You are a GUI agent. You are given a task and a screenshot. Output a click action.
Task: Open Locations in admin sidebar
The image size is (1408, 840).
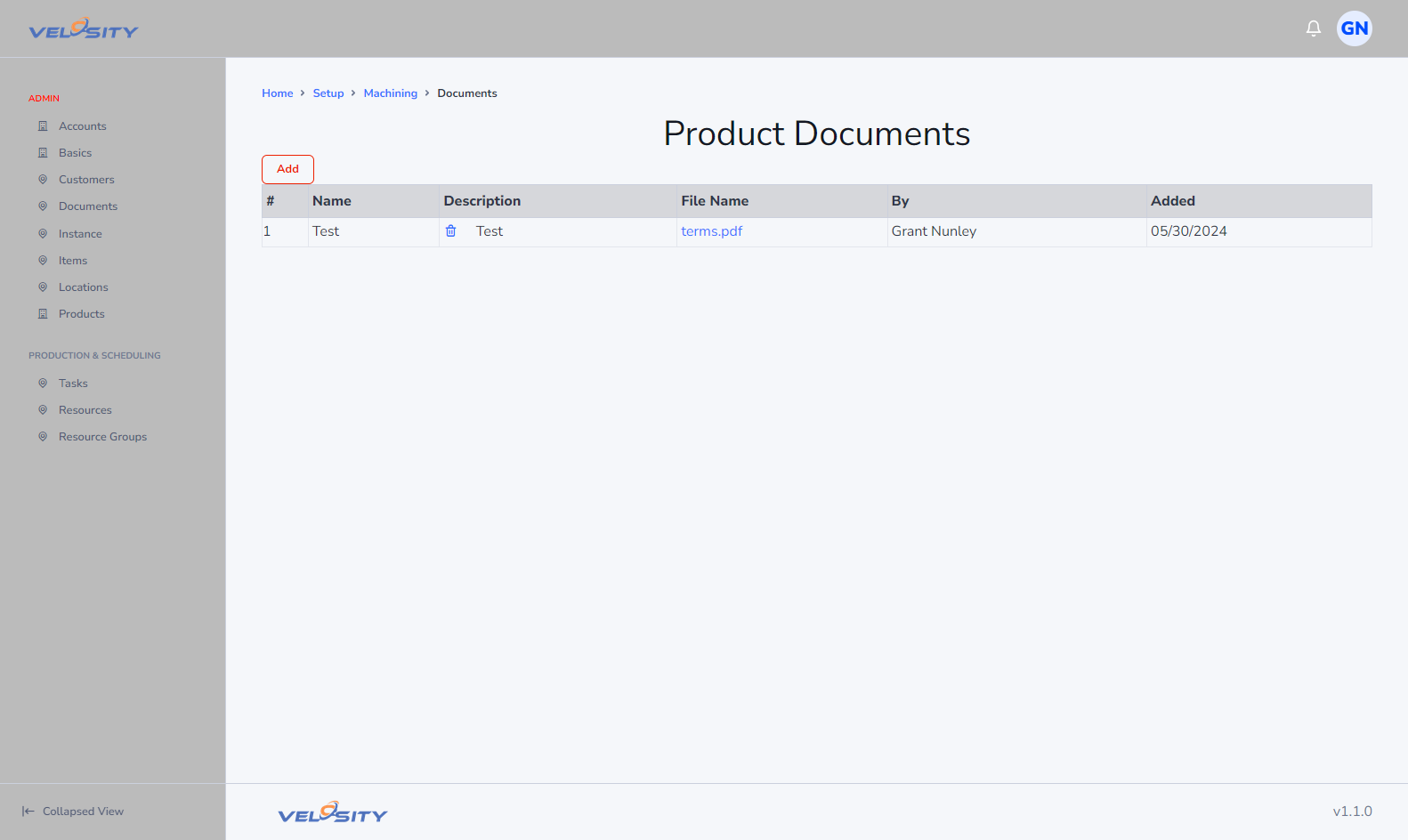point(84,287)
